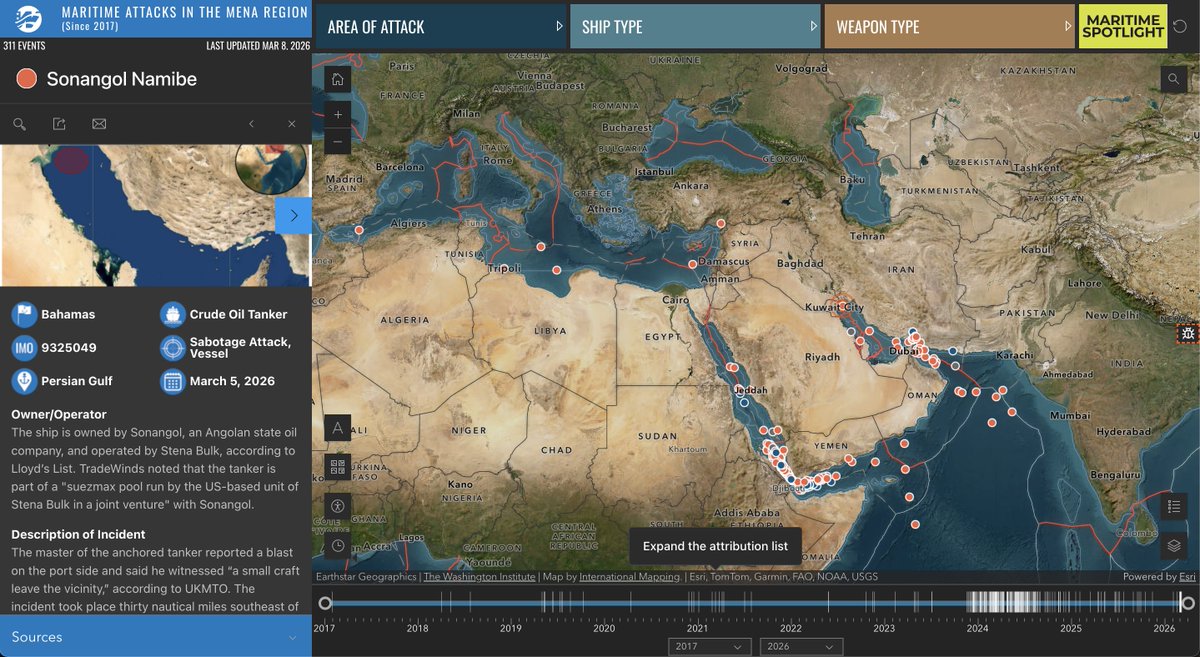Screen dimensions: 1200x657
Task: Click the Sabotage Attack target icon
Action: pos(173,348)
